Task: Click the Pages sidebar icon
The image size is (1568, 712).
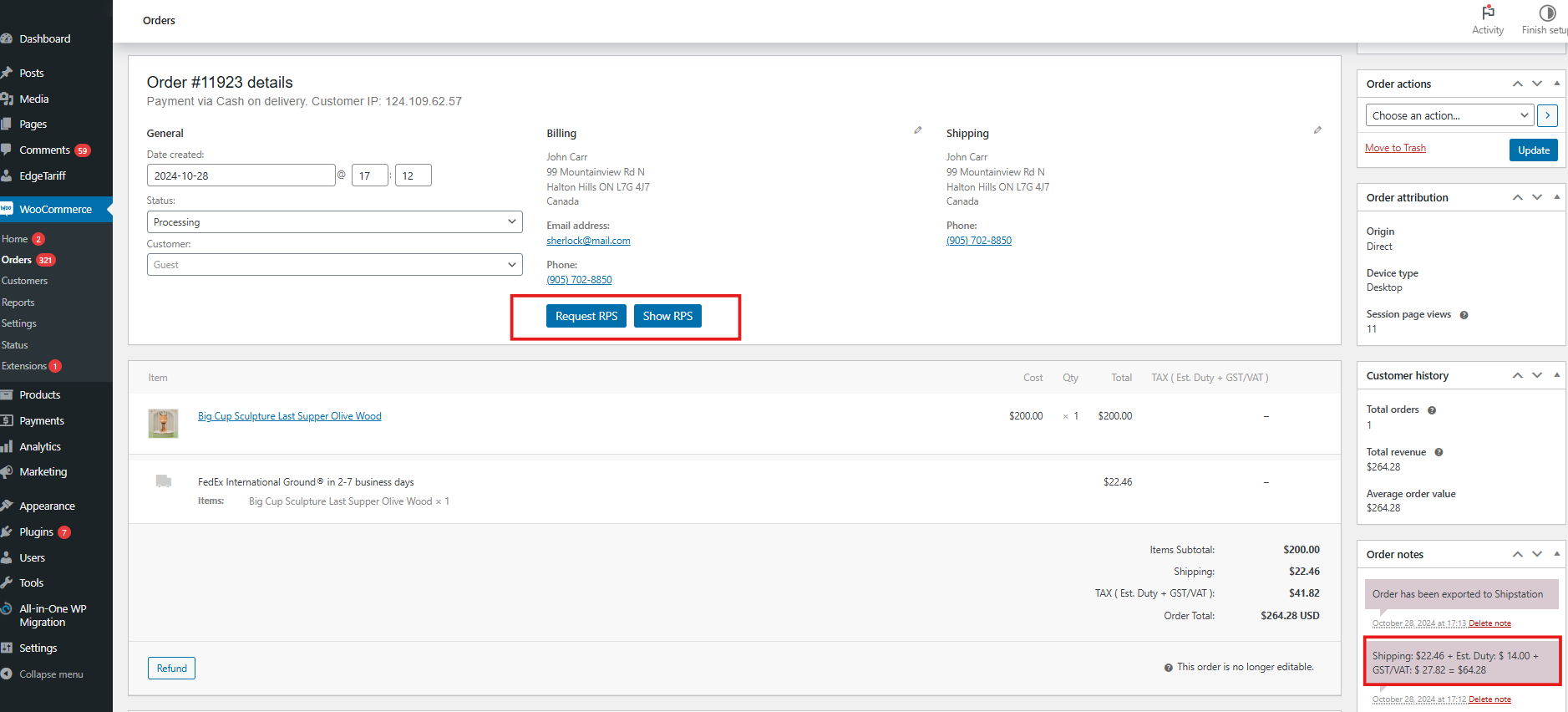Action: coord(7,124)
